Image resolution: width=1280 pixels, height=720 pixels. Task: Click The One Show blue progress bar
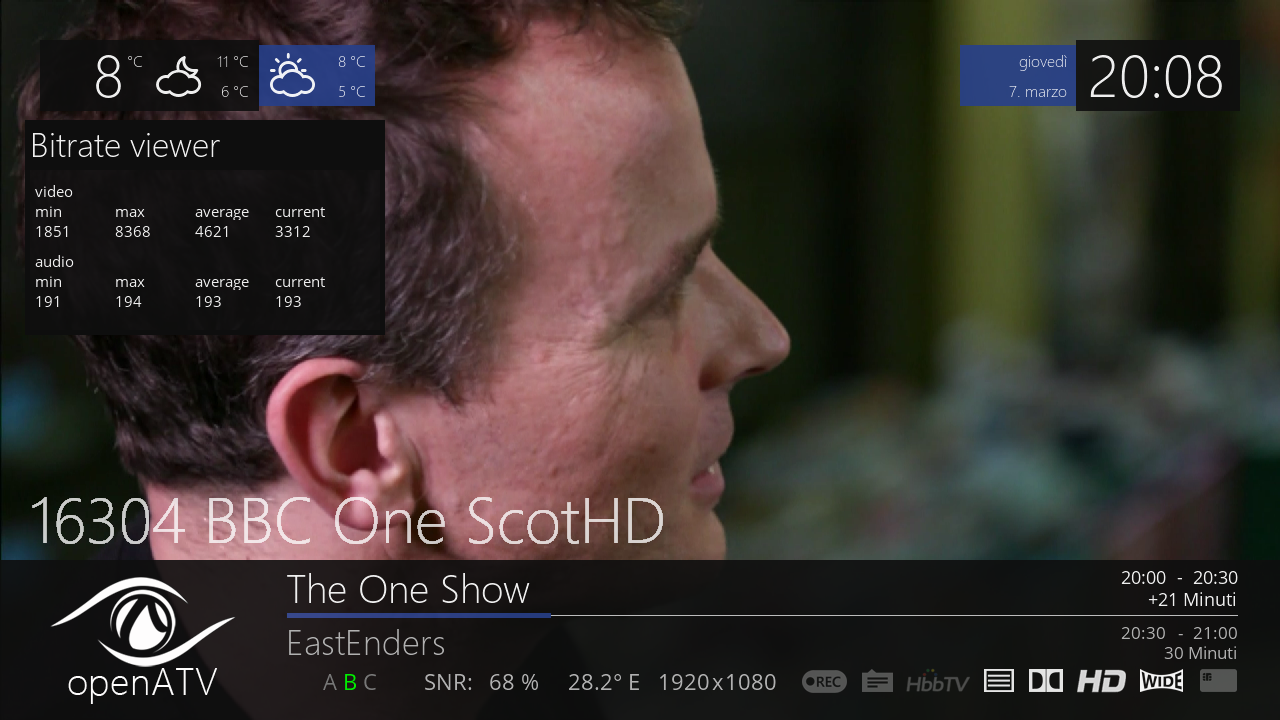tap(418, 615)
